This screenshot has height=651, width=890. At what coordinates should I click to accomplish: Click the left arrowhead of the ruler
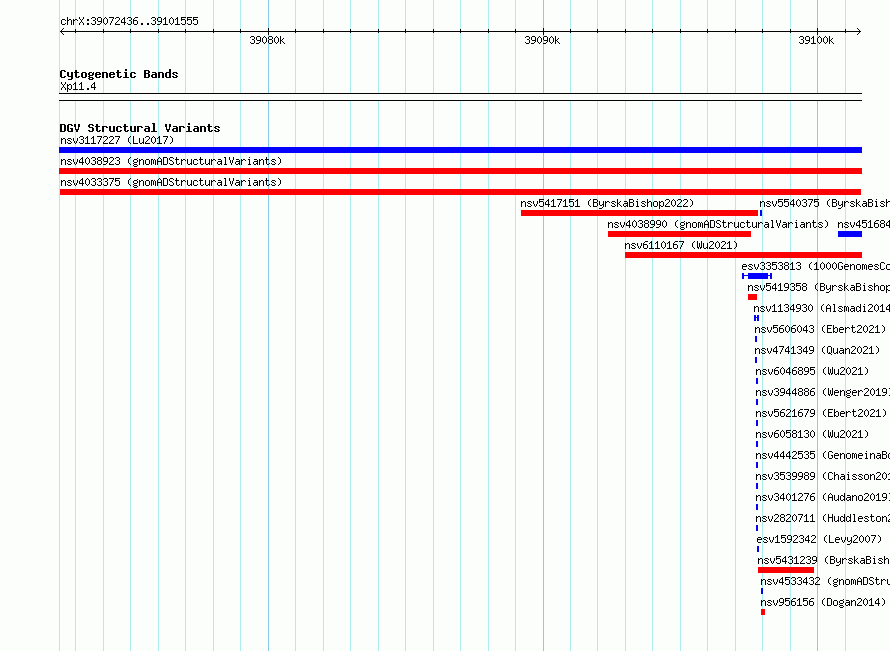[62, 31]
